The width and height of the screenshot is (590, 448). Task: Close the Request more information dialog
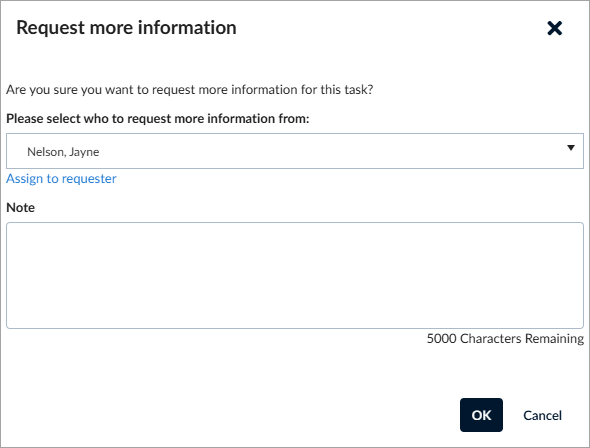coord(554,28)
